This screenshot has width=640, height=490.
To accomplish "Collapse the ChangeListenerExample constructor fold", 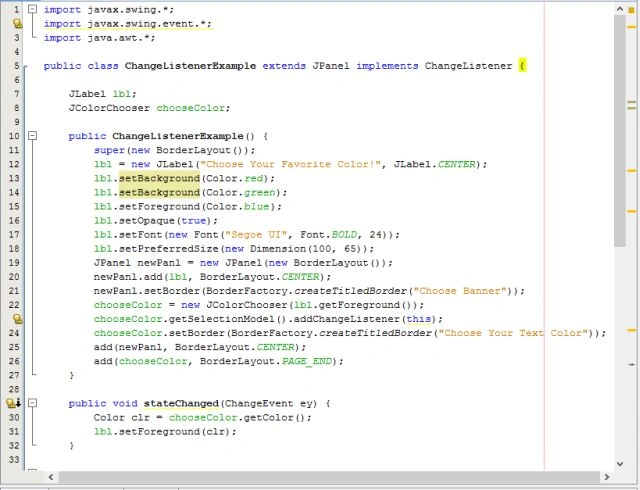I will [32, 136].
